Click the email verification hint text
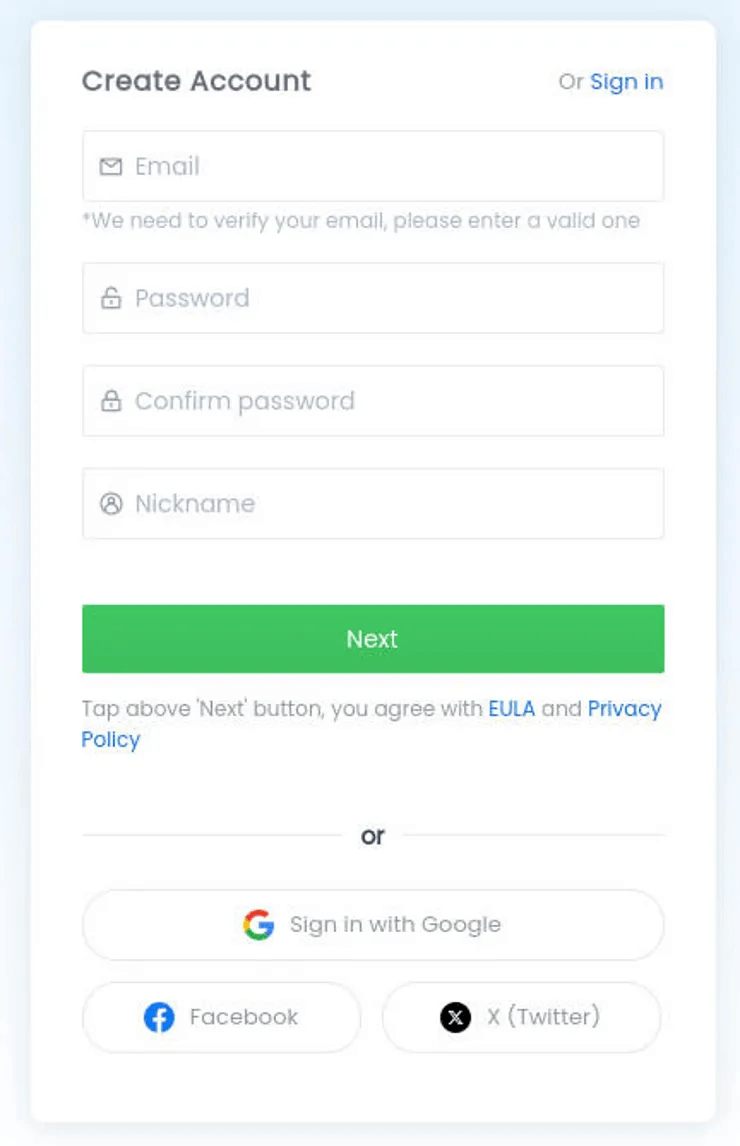The width and height of the screenshot is (740, 1146). [x=361, y=221]
